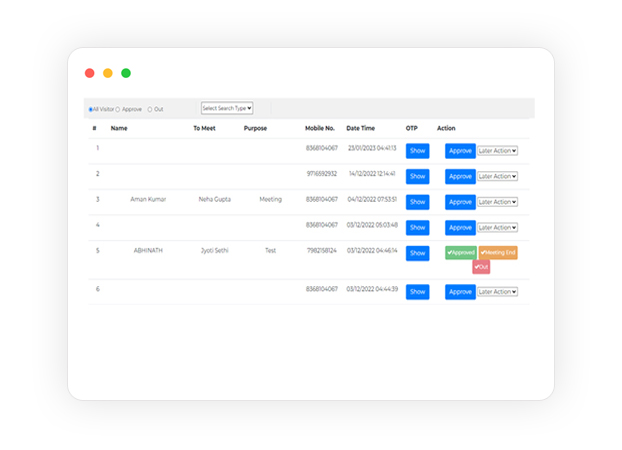Viewport: 622px width, 450px height.
Task: Click the 23/01/2023 04:41:13 date cell
Action: (x=372, y=148)
